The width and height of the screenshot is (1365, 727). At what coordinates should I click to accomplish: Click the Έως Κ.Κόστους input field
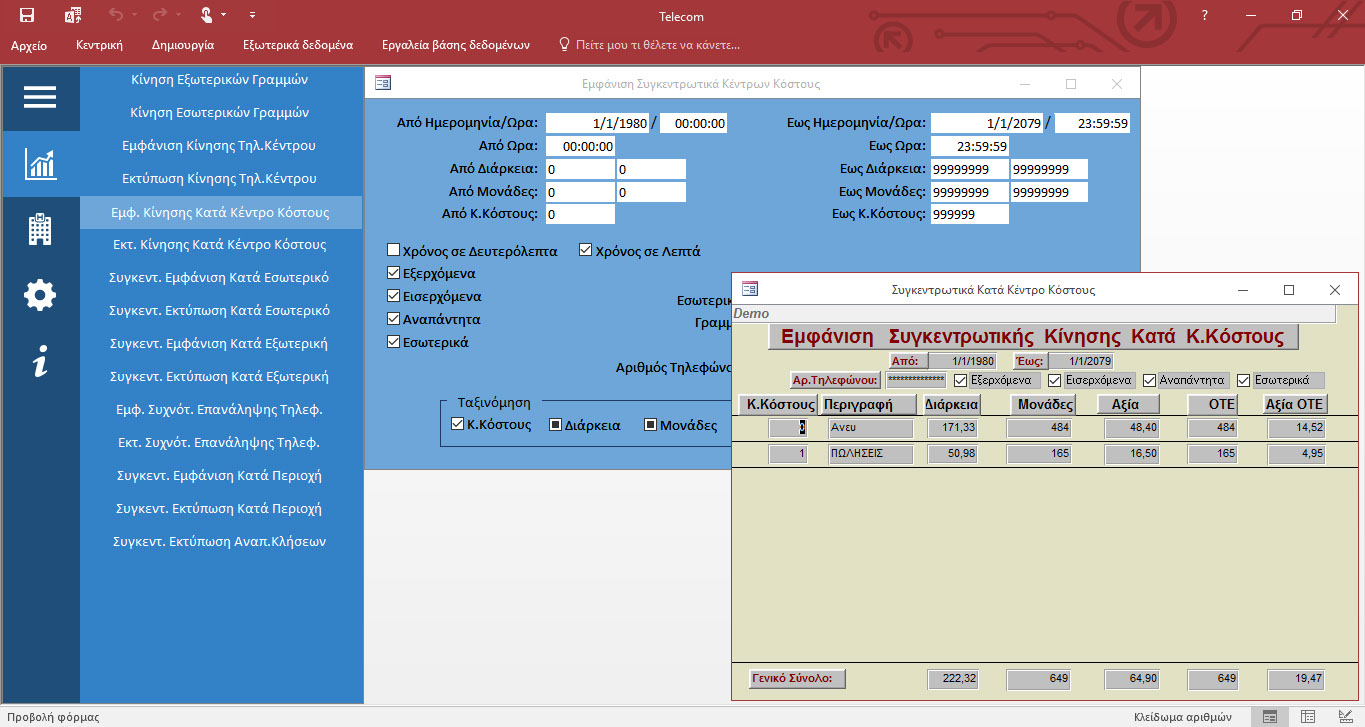coord(969,214)
